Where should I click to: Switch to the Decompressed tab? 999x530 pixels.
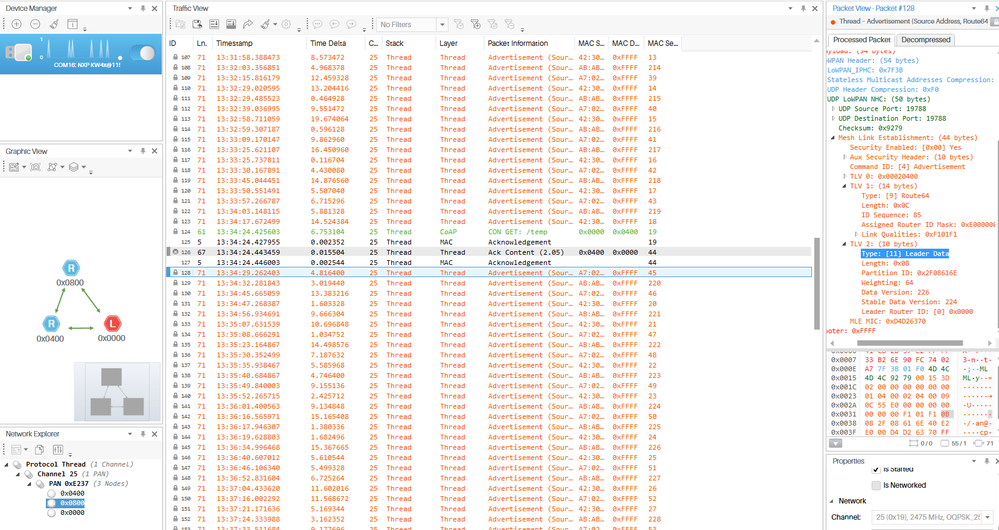(926, 39)
